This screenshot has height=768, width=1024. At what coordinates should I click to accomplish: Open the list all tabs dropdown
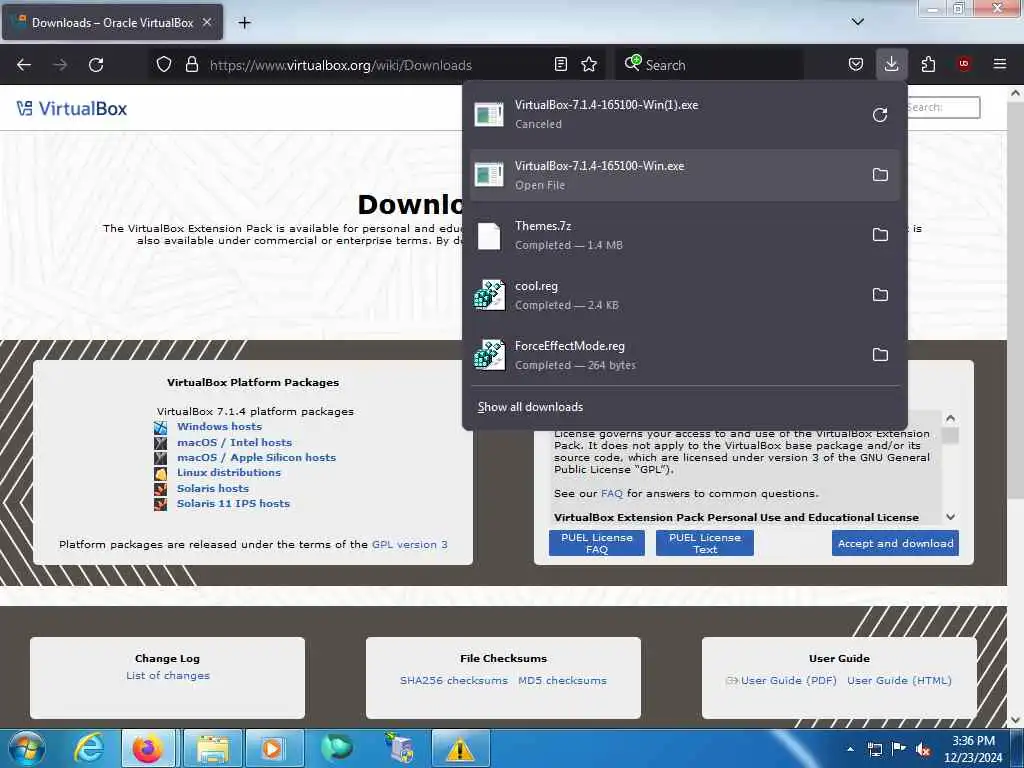857,22
